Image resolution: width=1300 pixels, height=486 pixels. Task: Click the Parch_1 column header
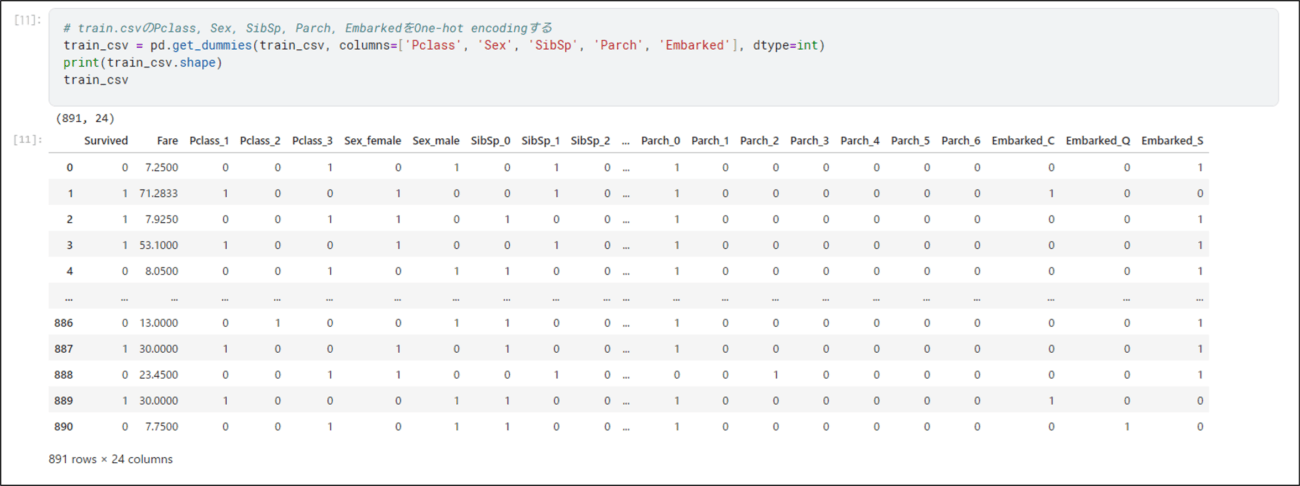[710, 141]
